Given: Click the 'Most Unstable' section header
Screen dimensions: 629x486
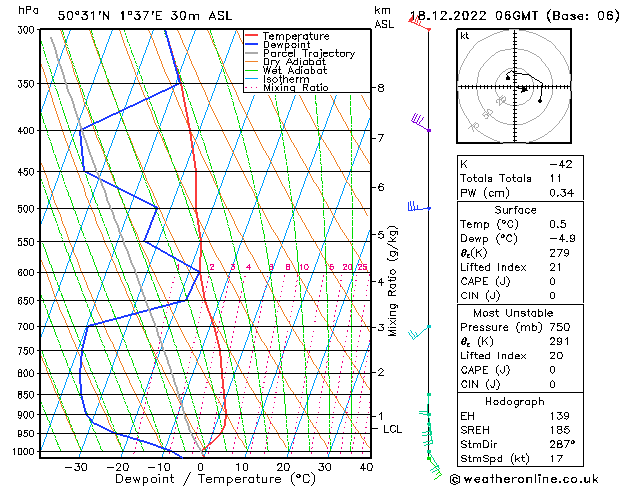Looking at the screenshot, I should (513, 313).
